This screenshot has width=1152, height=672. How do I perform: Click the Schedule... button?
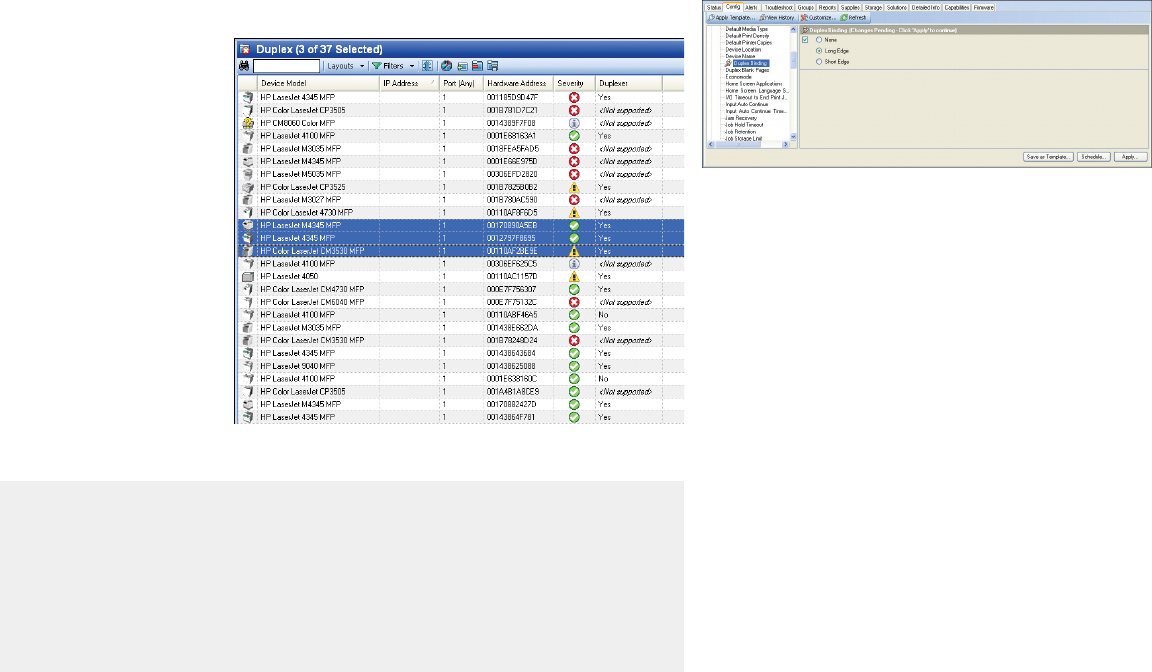[x=1093, y=157]
